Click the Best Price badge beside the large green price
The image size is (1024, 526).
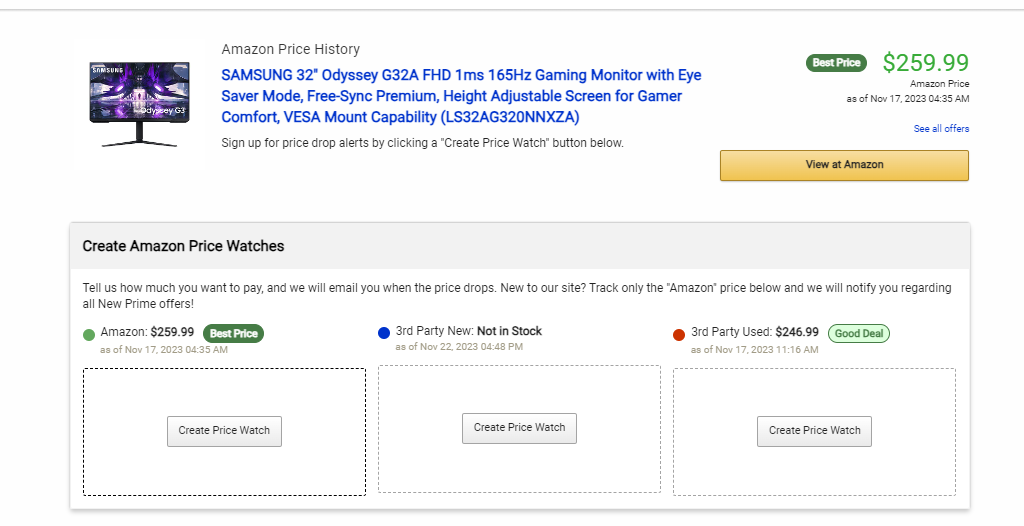836,63
